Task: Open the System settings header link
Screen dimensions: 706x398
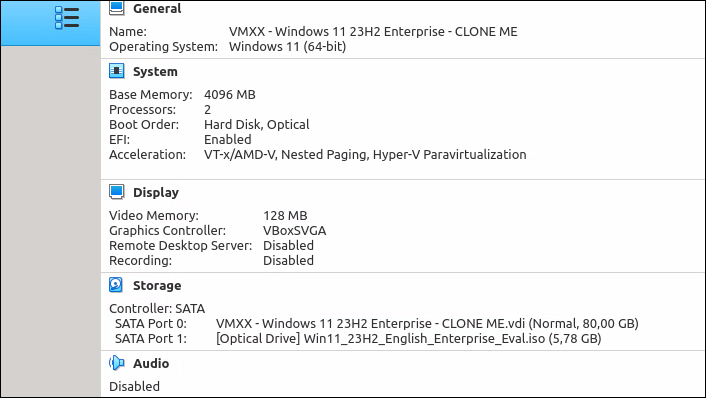Action: pyautogui.click(x=155, y=72)
